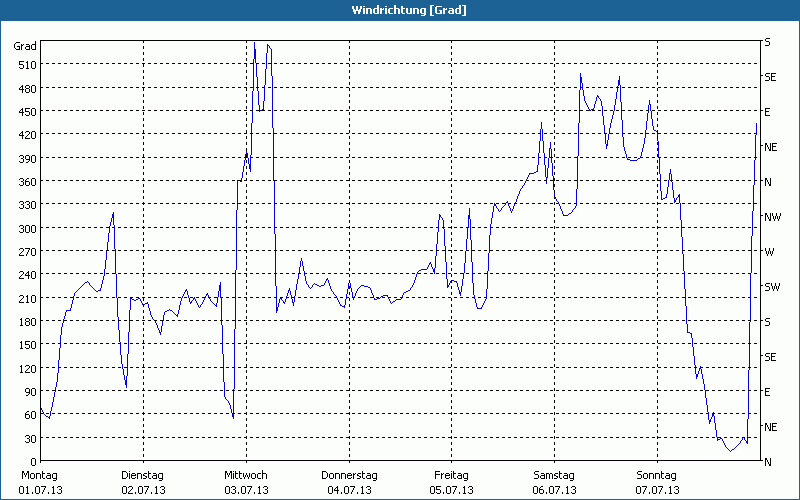Select the "Dienstag" day label
The image size is (800, 500).
click(142, 476)
